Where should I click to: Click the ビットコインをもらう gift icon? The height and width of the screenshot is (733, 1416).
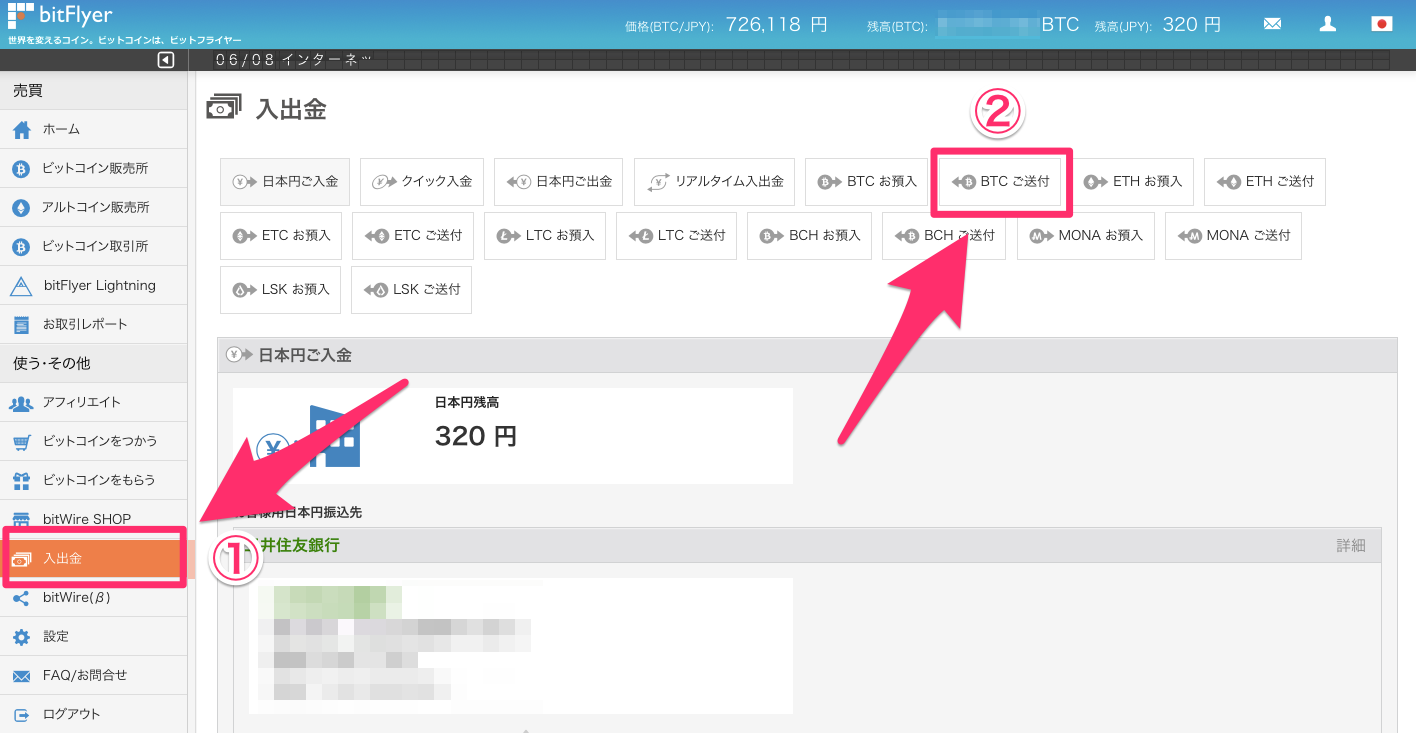click(21, 480)
